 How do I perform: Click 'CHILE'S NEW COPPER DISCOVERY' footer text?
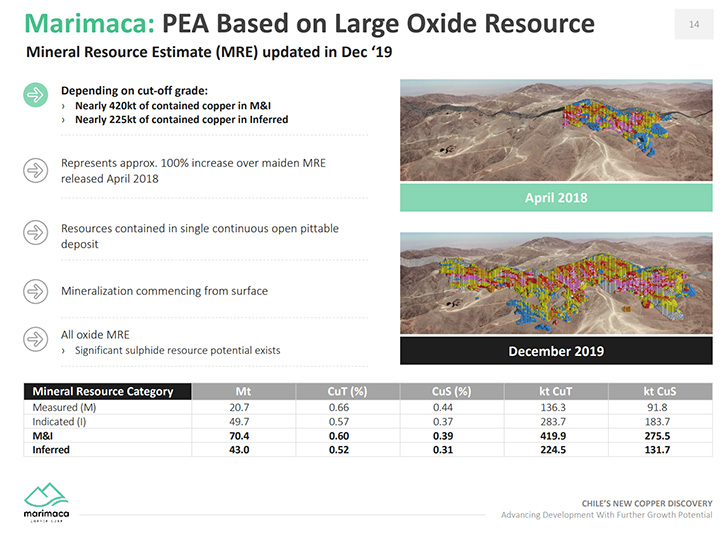pos(647,503)
